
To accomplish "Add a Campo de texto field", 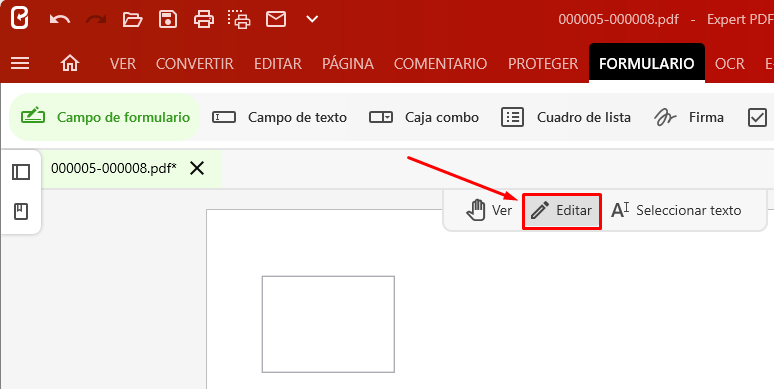I will (x=279, y=117).
